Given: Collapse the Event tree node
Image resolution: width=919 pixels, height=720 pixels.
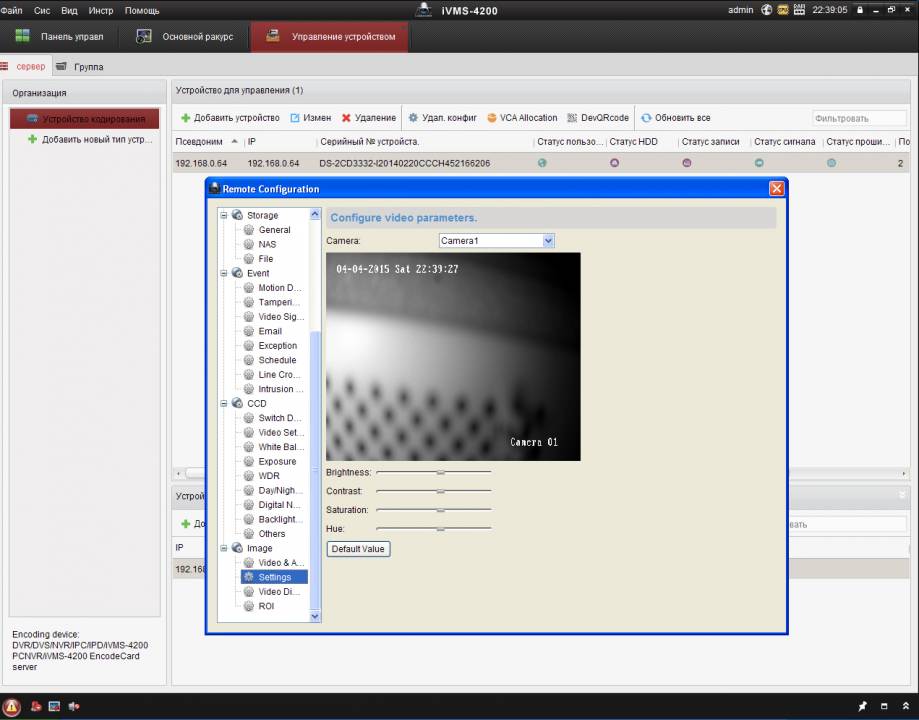Looking at the screenshot, I should tap(224, 273).
